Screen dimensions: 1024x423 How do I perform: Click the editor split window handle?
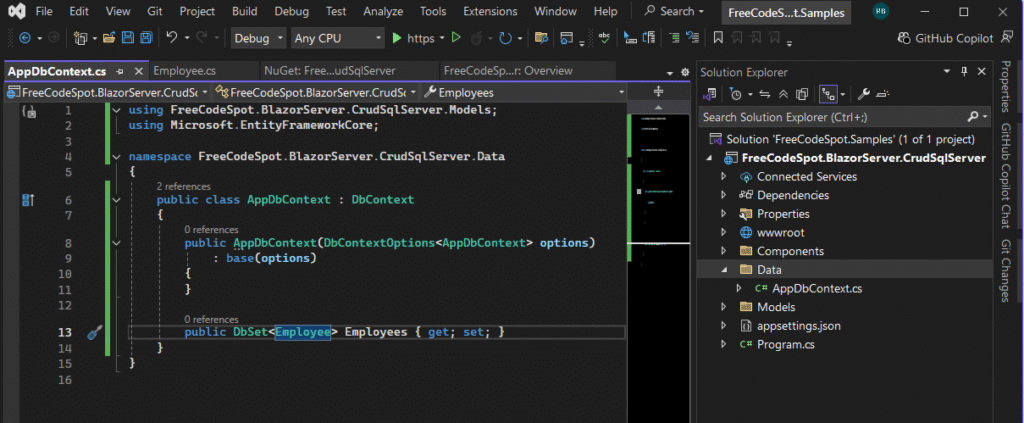[658, 92]
